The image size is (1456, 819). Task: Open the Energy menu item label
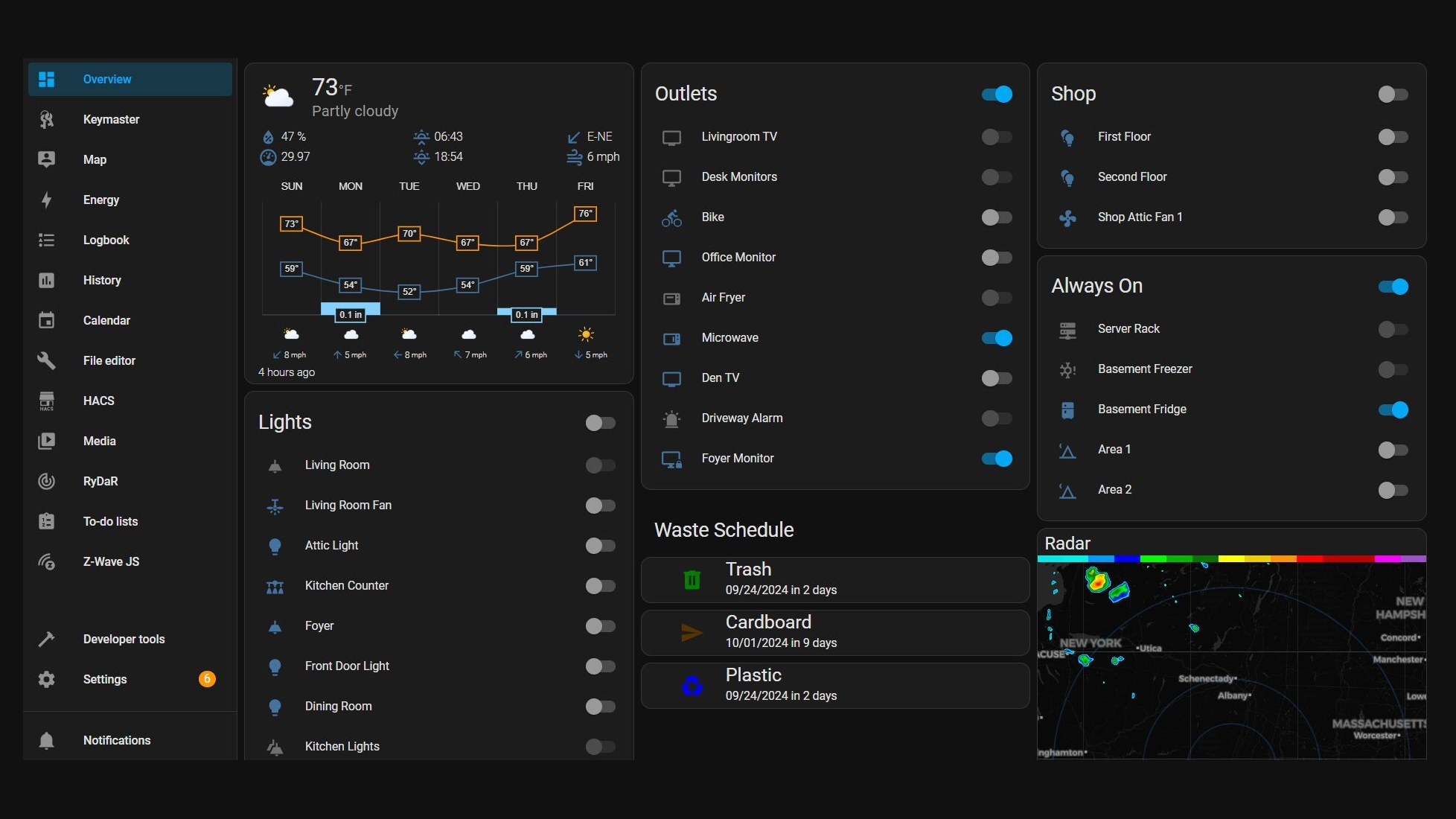(101, 200)
